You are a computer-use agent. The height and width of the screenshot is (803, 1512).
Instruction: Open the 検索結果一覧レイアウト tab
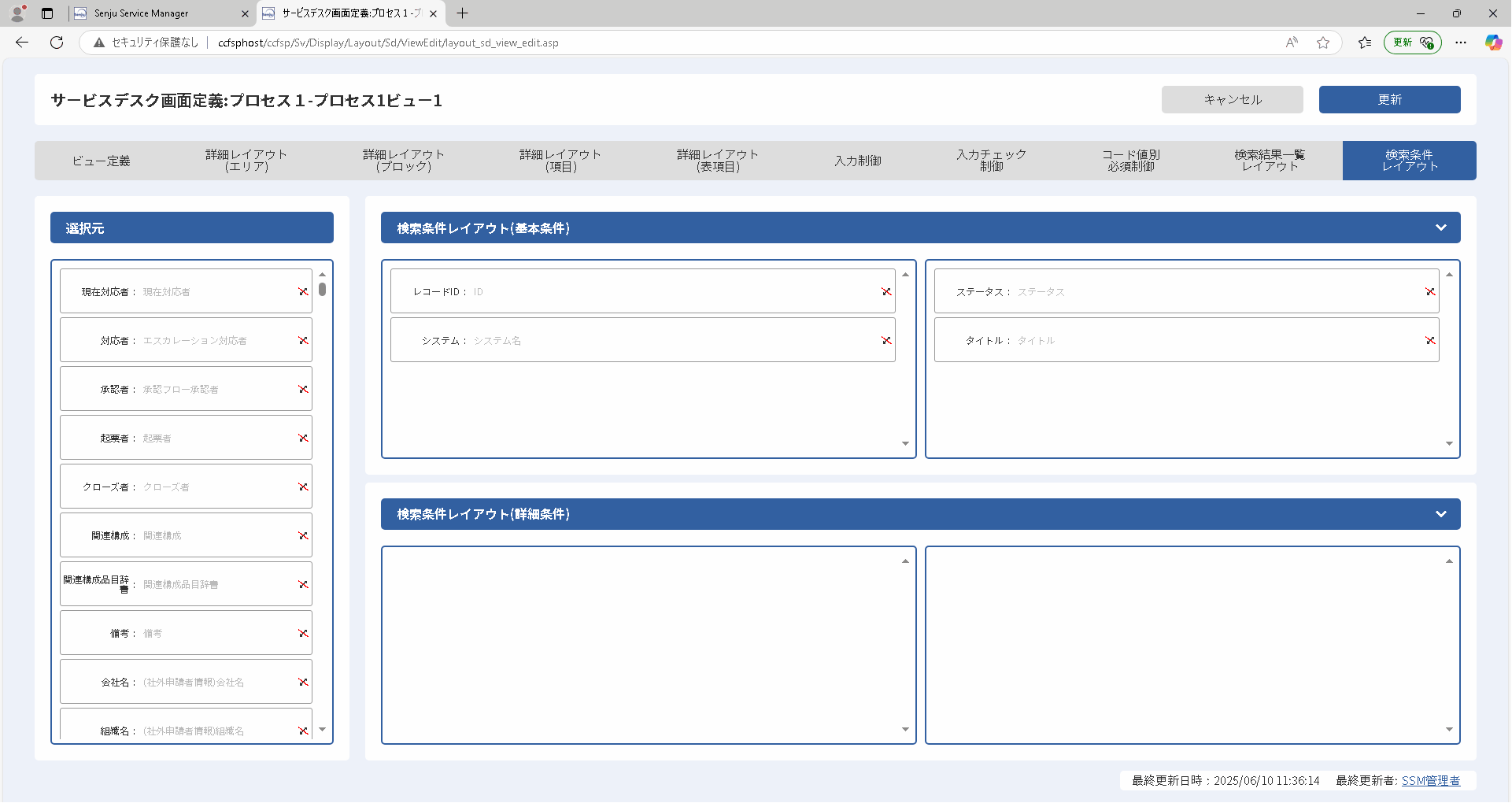[x=1270, y=161]
